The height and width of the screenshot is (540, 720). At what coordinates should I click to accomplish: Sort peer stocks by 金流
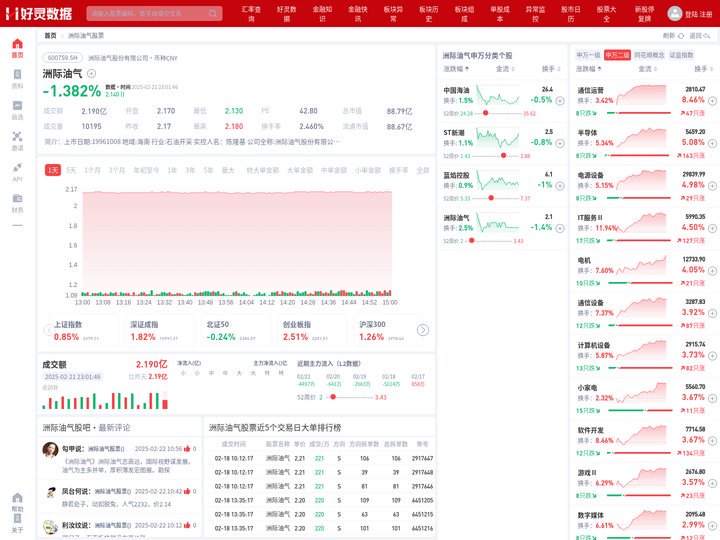(505, 69)
